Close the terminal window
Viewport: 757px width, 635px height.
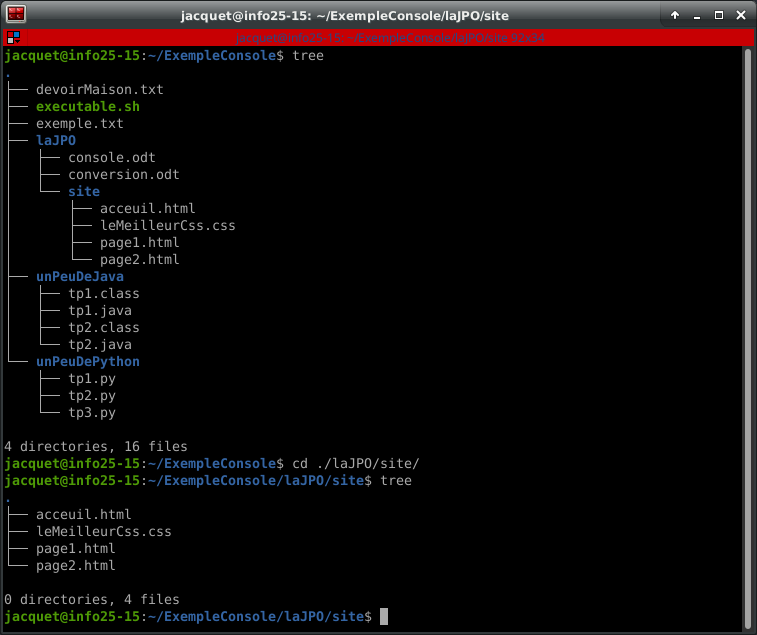tap(739, 15)
